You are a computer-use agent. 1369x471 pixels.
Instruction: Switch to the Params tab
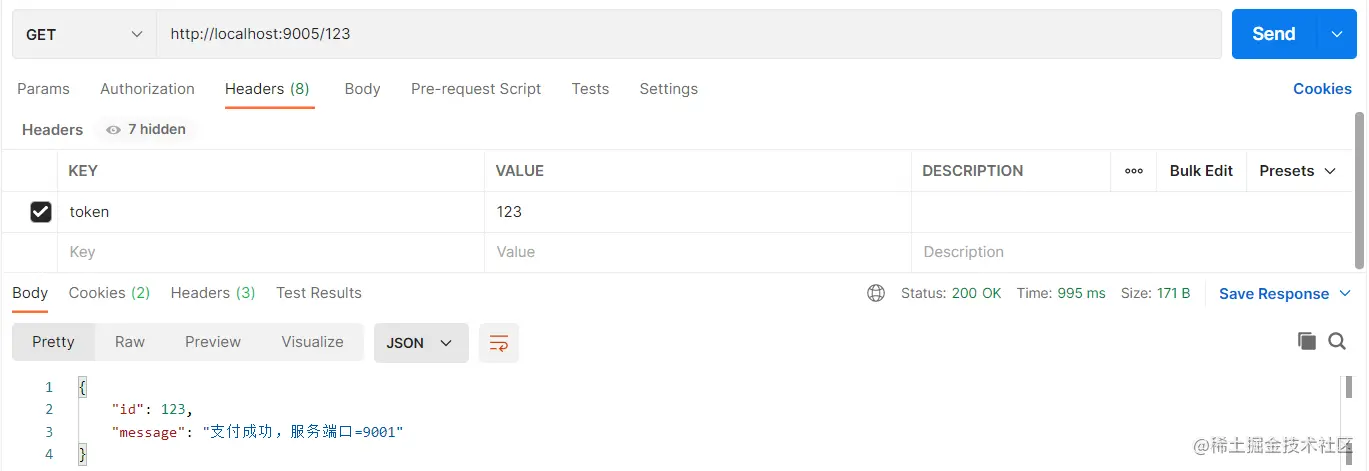tap(44, 89)
